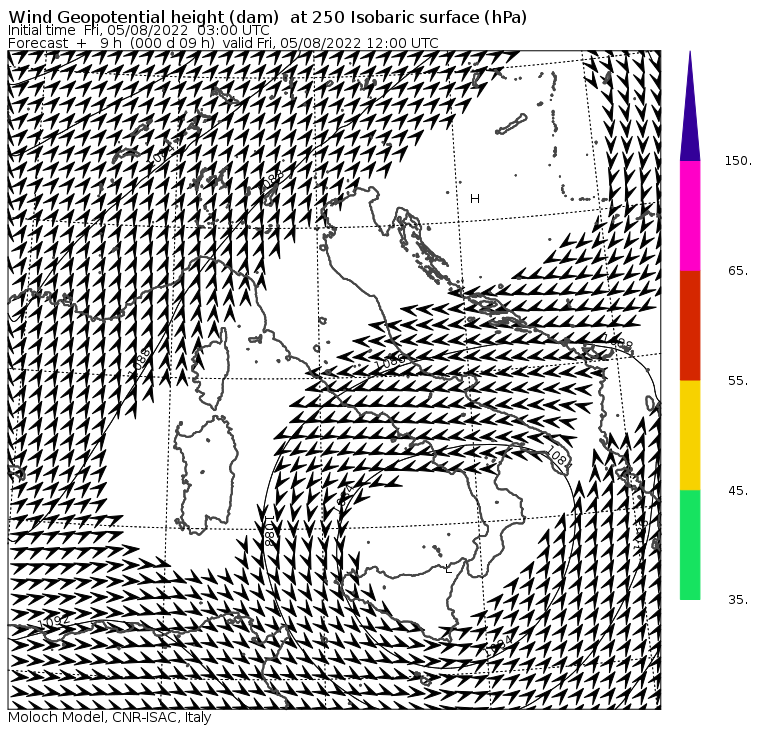Click the green 35–45 color band

pyautogui.click(x=690, y=544)
